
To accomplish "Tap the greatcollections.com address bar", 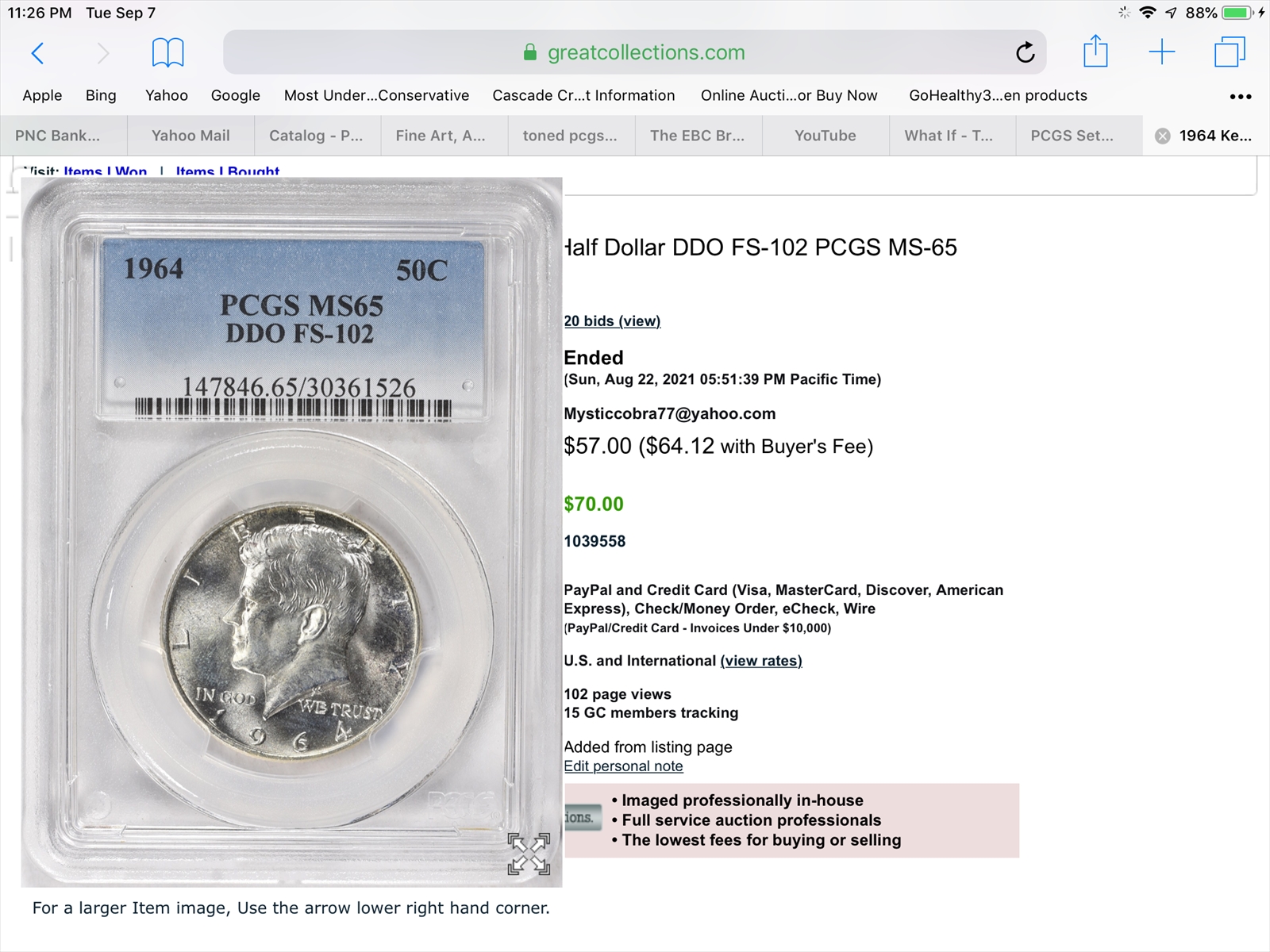I will pyautogui.click(x=634, y=52).
